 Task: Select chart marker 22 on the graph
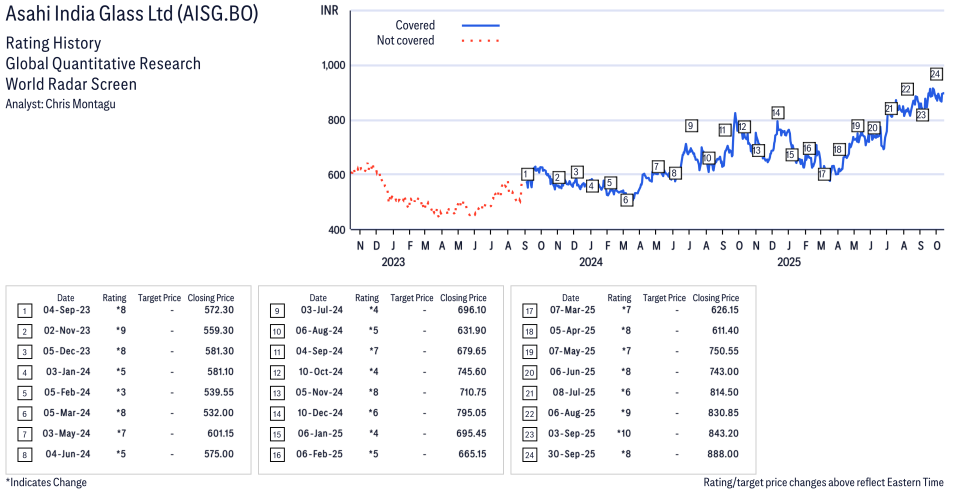pos(906,89)
